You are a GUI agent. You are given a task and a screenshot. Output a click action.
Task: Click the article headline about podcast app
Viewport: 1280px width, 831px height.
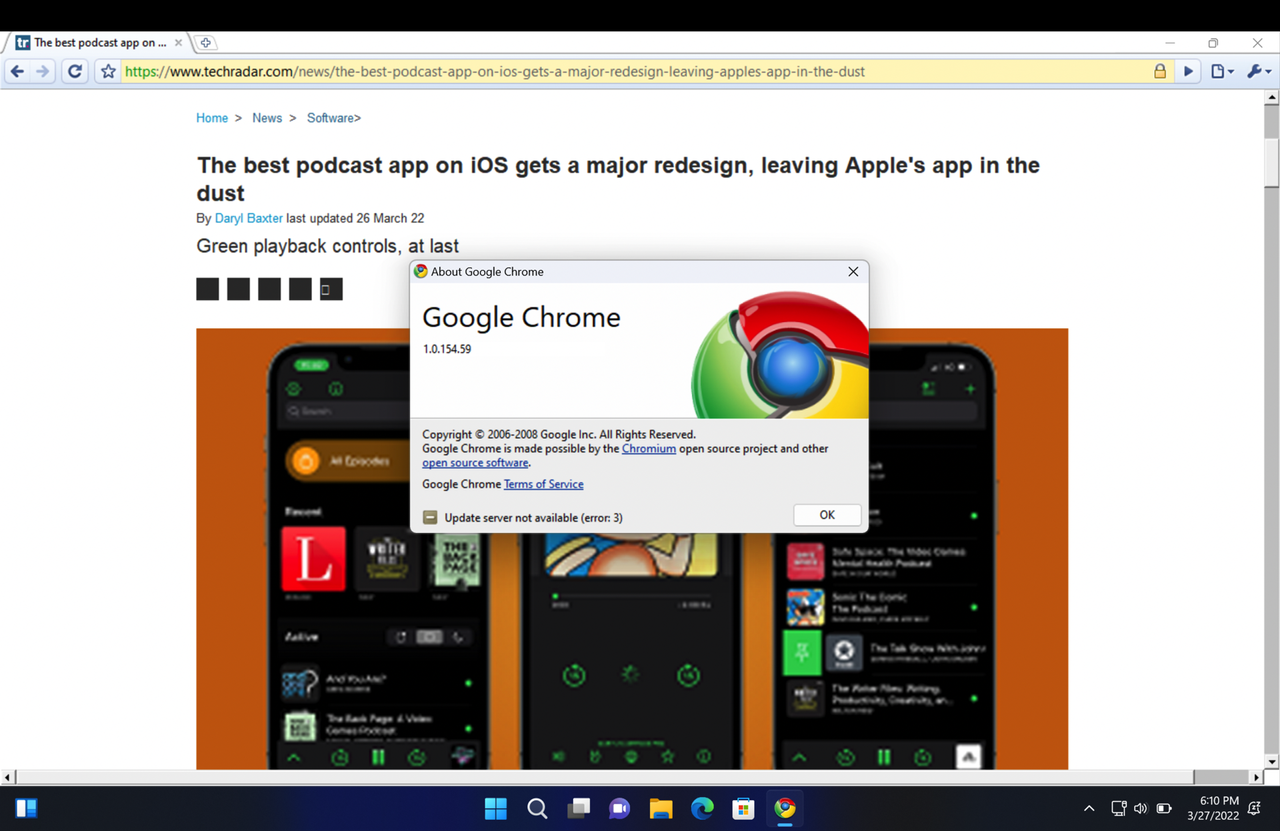(x=618, y=179)
